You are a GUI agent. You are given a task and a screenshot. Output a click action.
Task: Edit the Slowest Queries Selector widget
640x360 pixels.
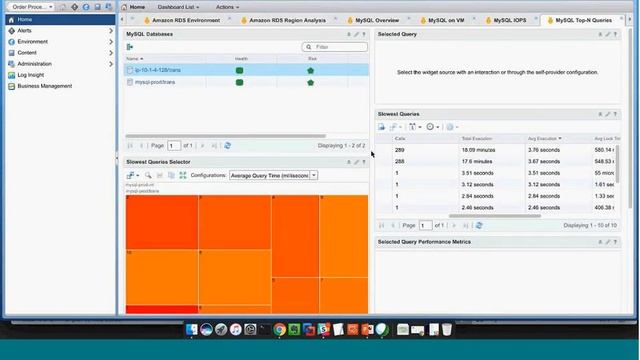point(356,162)
